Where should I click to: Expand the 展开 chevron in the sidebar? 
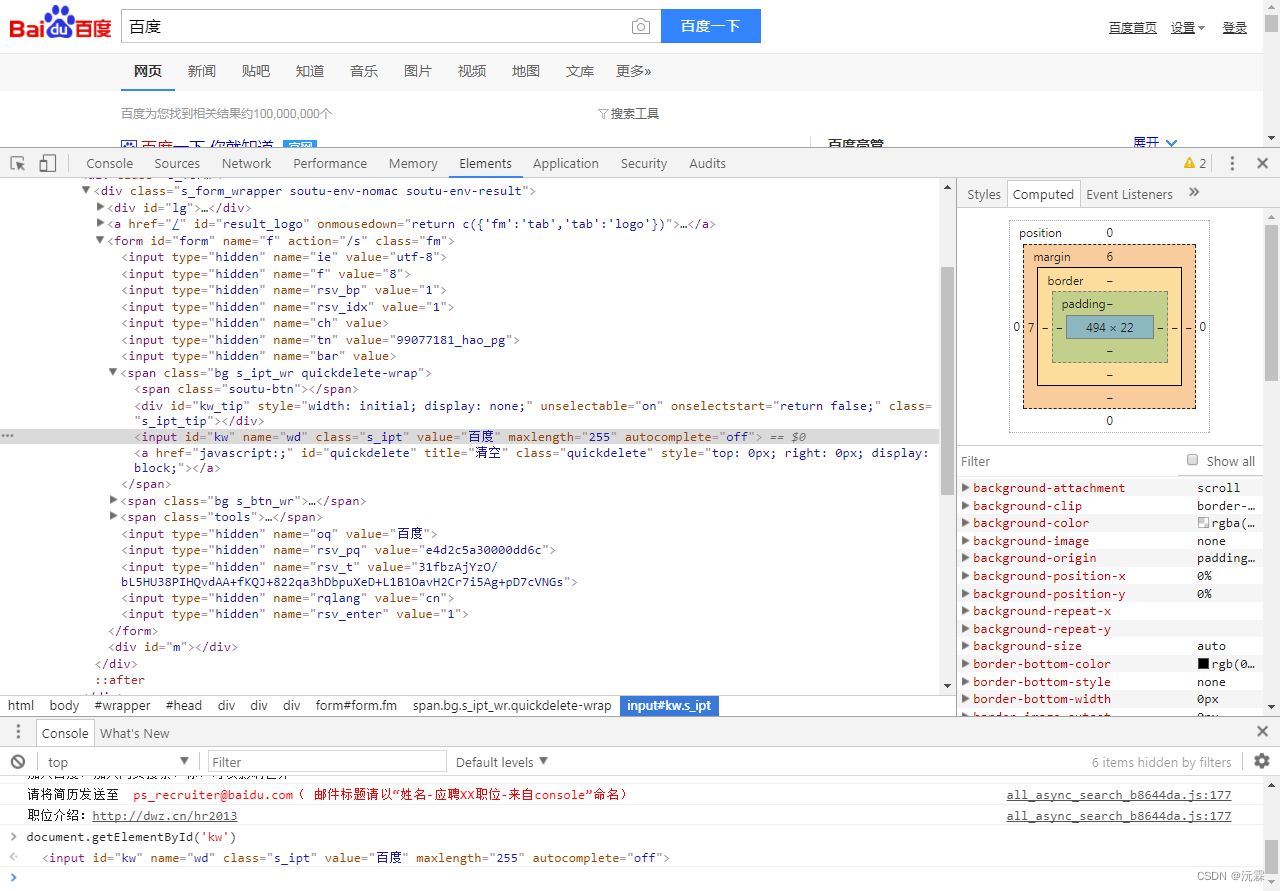point(1171,143)
